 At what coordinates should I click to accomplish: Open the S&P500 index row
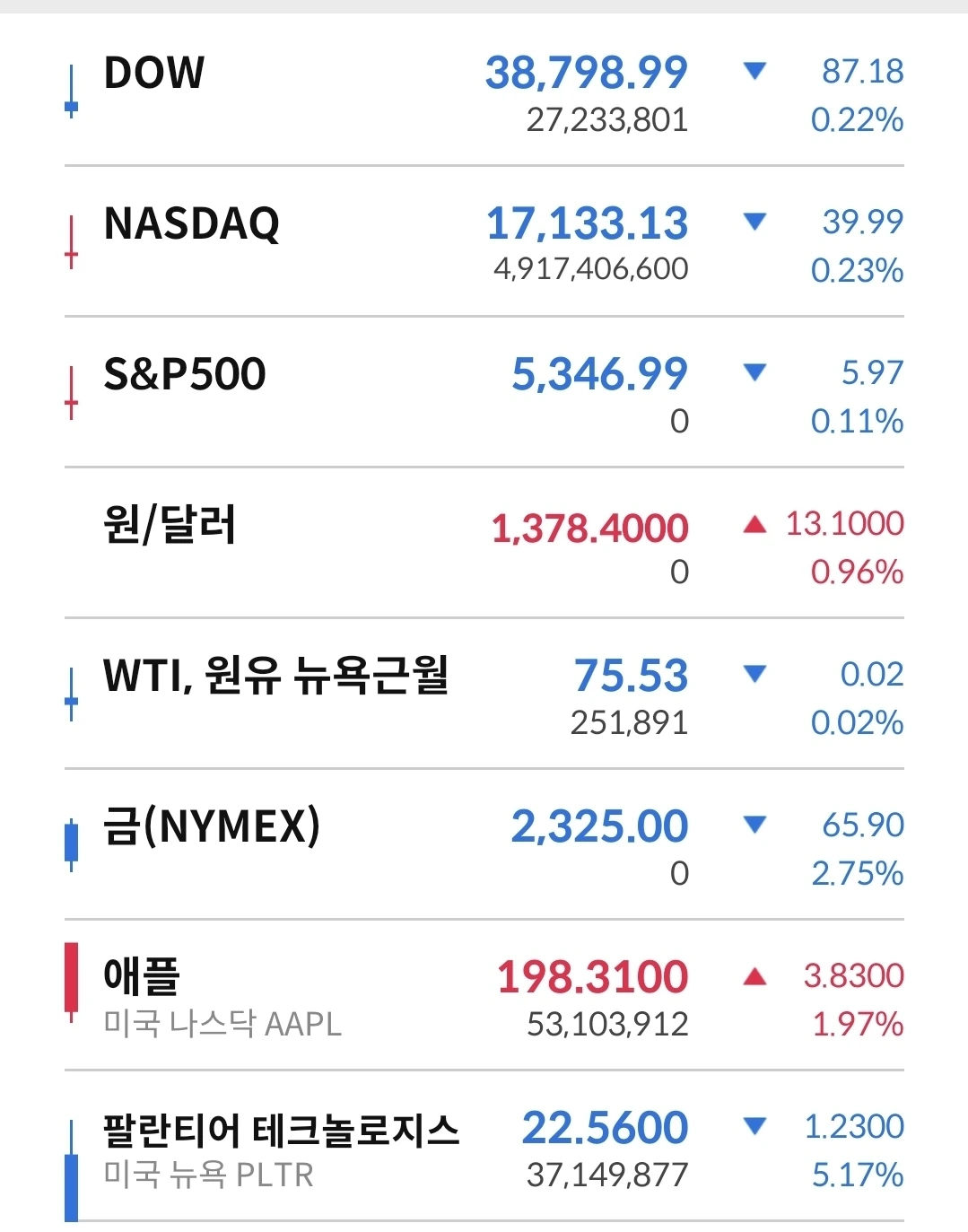click(x=484, y=392)
